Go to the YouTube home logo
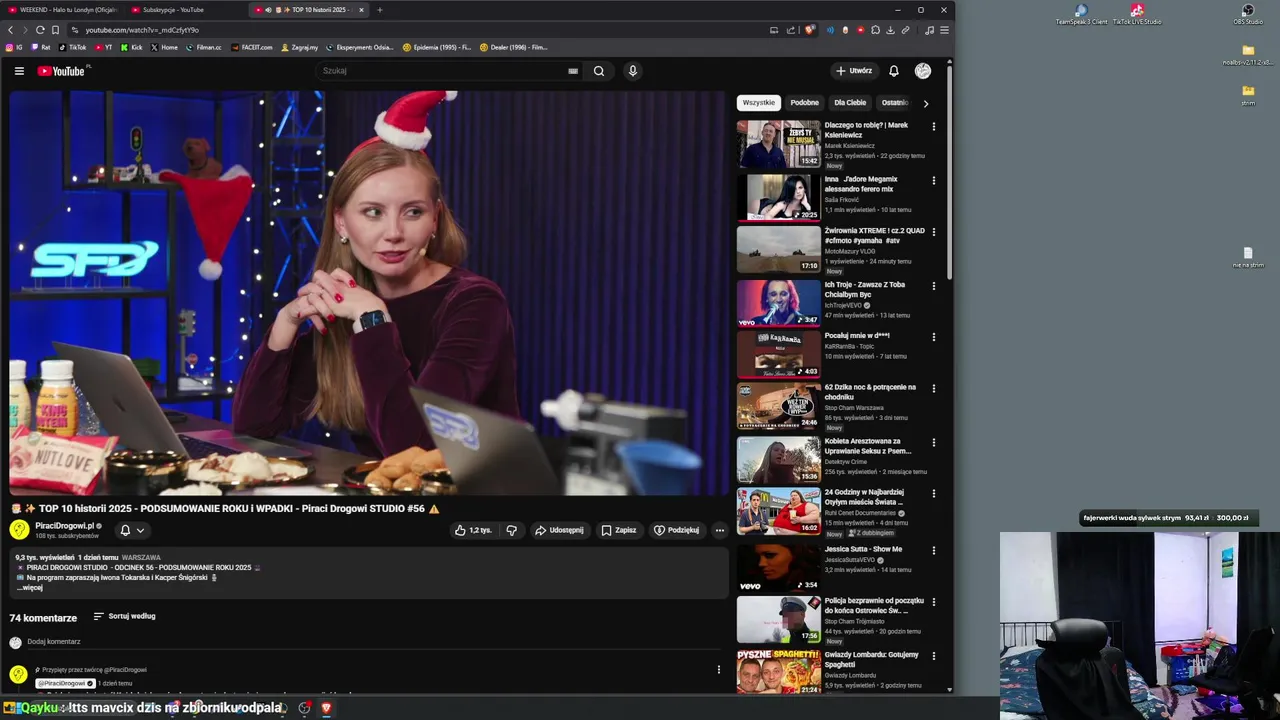 point(63,71)
